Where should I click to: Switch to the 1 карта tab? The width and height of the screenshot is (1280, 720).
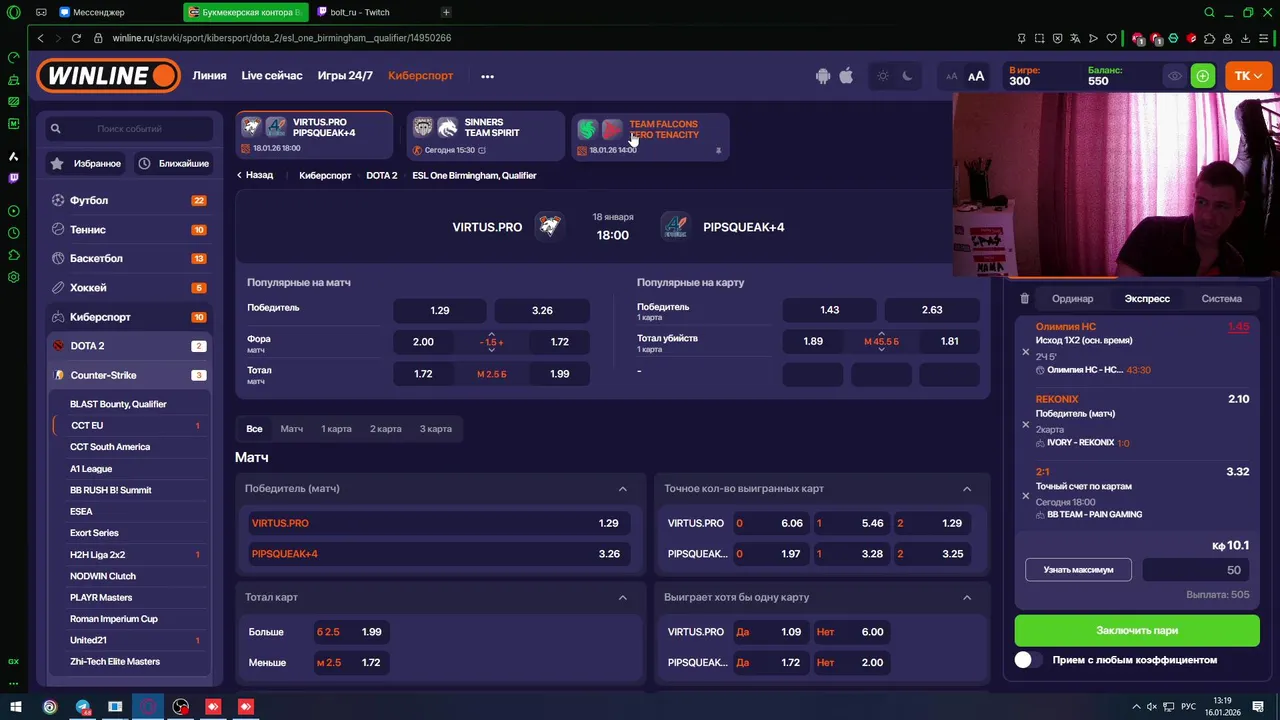tap(336, 429)
